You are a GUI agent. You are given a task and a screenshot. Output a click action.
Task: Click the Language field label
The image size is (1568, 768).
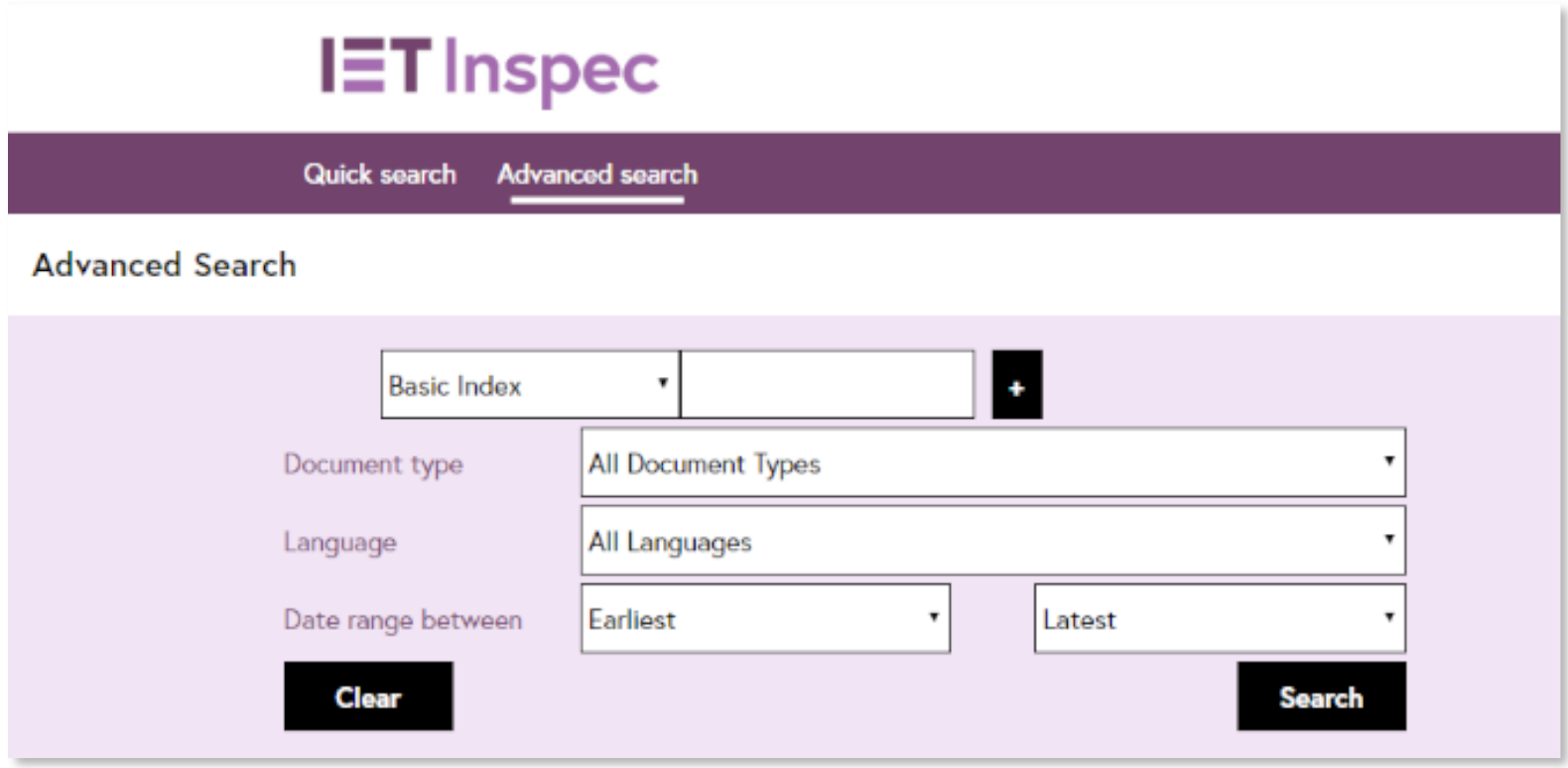pyautogui.click(x=339, y=542)
